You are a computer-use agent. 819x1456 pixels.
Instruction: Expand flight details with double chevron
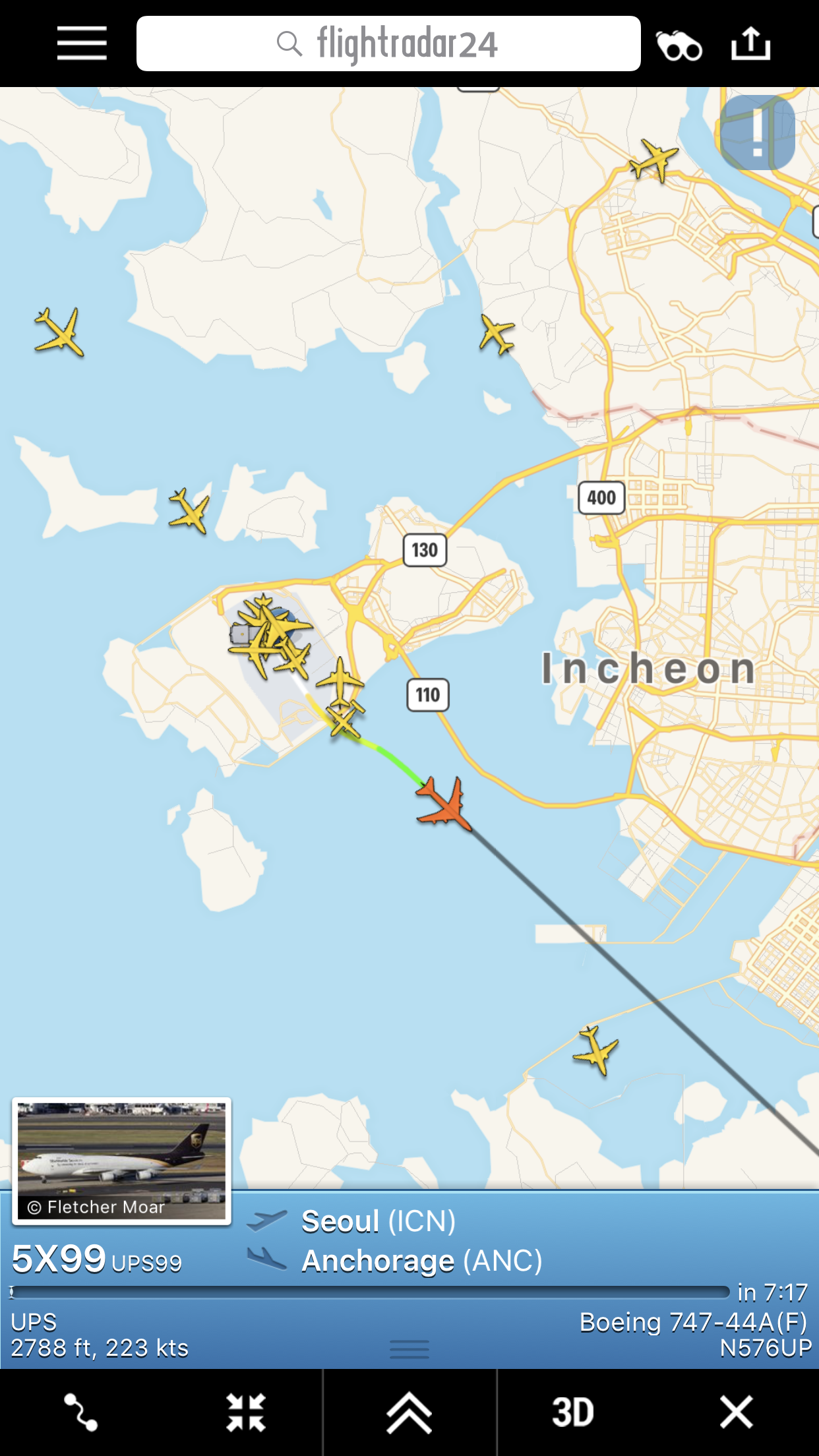point(409,1412)
